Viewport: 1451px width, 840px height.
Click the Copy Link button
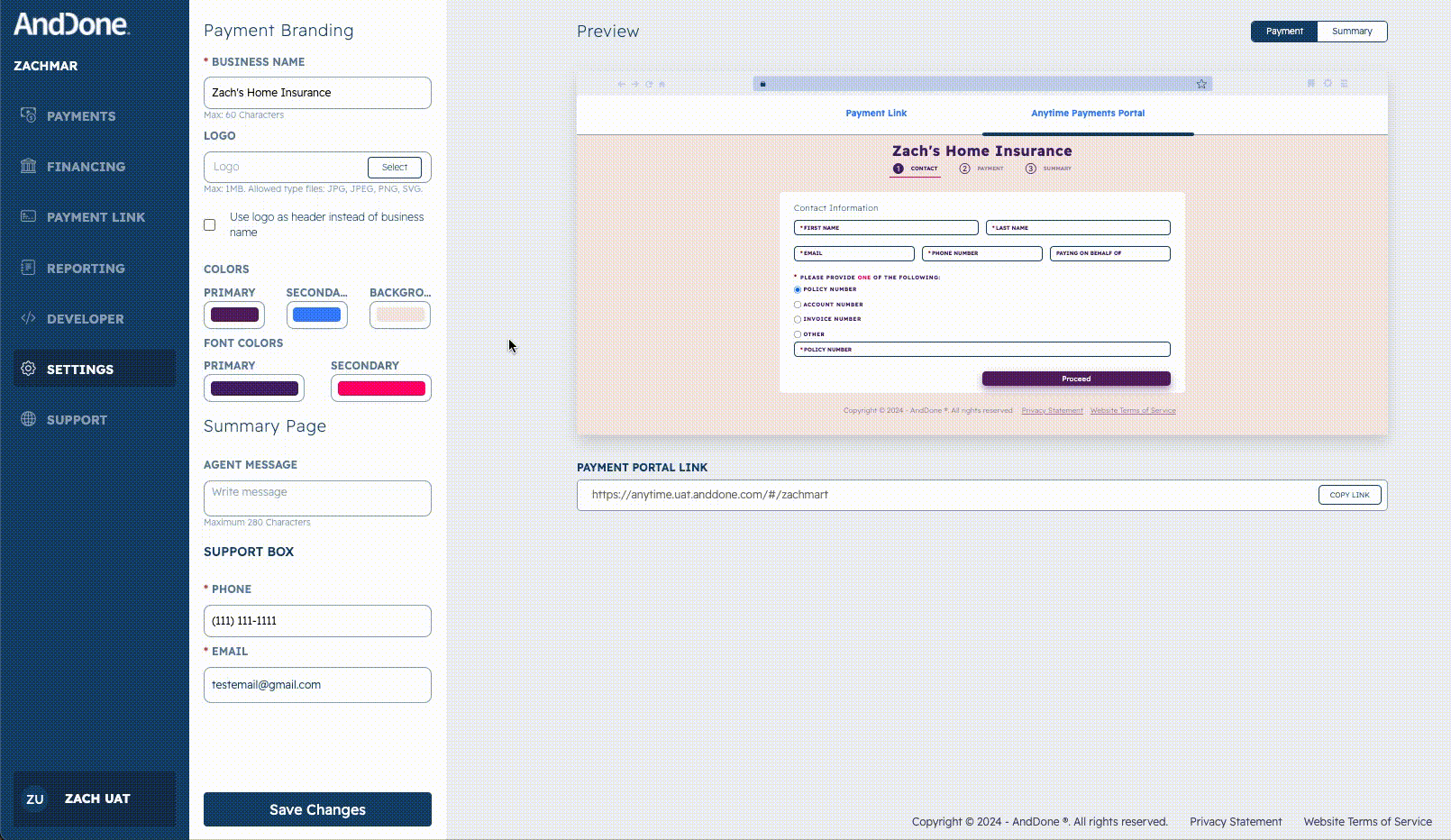pos(1349,495)
